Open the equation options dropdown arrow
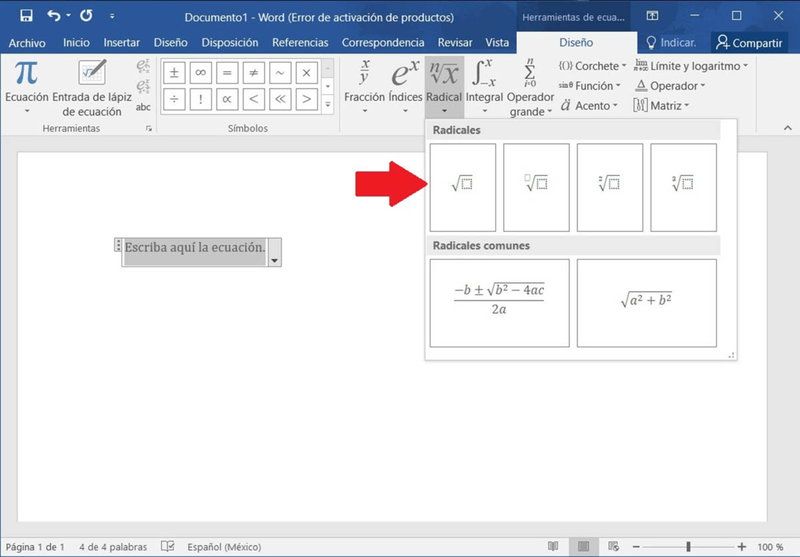This screenshot has height=557, width=800. (274, 260)
